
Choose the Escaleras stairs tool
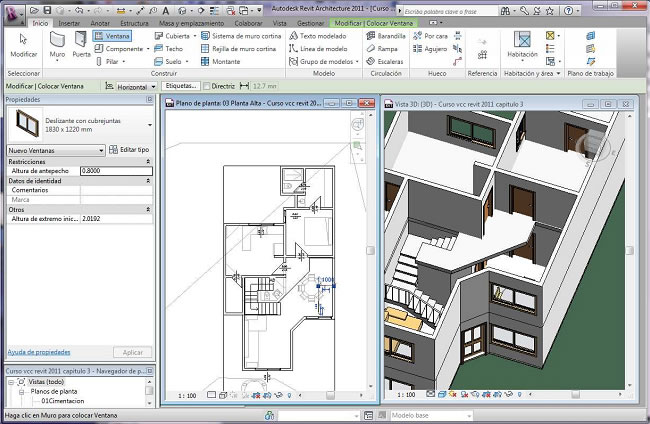coord(384,61)
